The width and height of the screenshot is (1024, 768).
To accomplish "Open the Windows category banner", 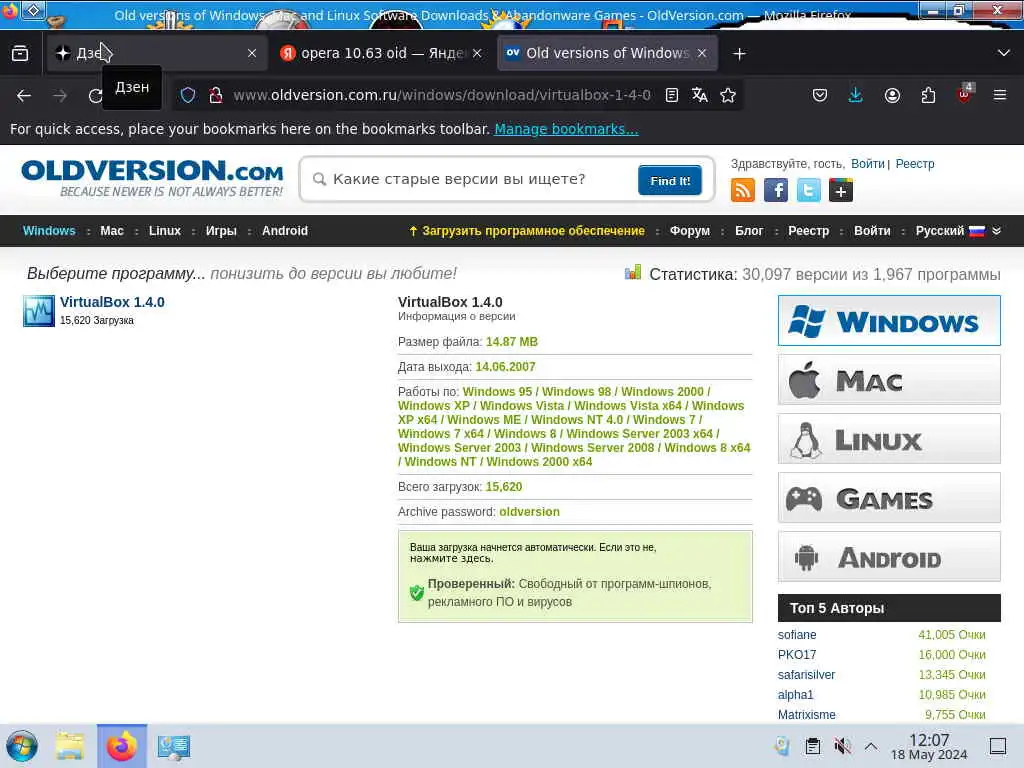I will tap(889, 321).
